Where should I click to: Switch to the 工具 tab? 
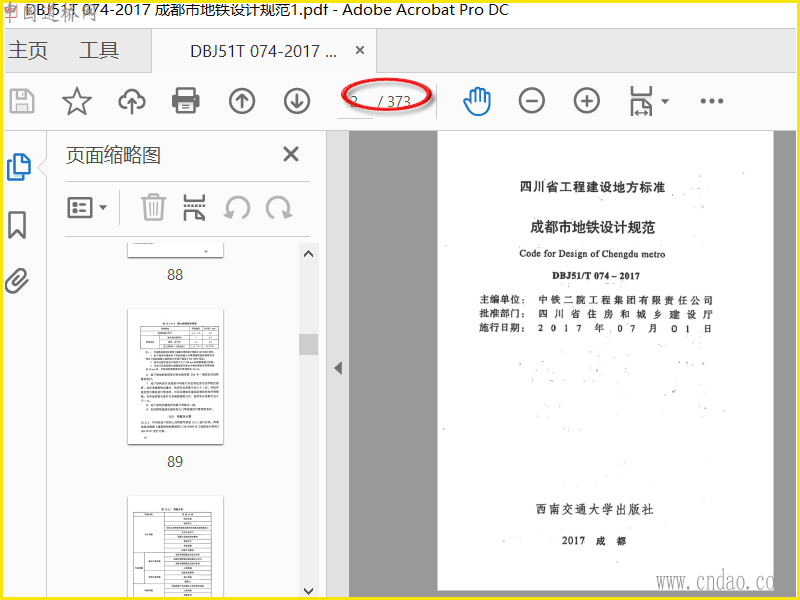click(x=99, y=51)
